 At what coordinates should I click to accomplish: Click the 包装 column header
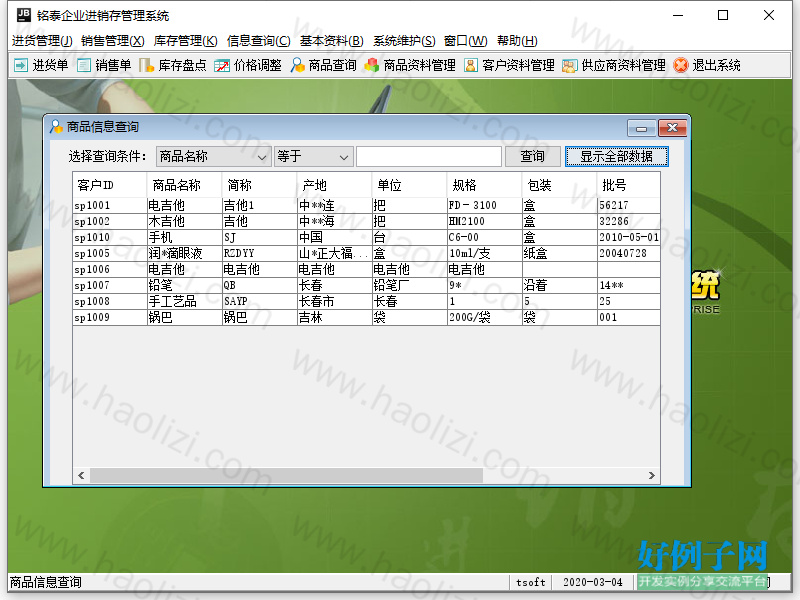[x=560, y=185]
